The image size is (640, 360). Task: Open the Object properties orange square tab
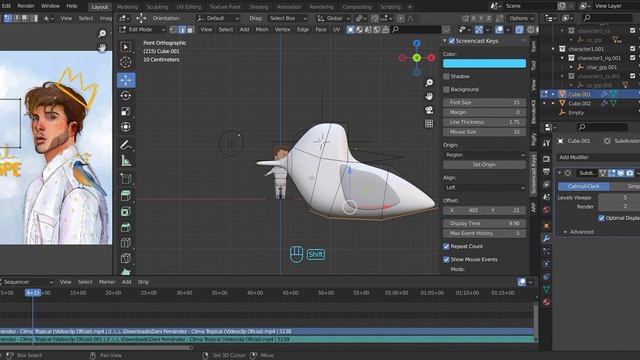click(547, 226)
